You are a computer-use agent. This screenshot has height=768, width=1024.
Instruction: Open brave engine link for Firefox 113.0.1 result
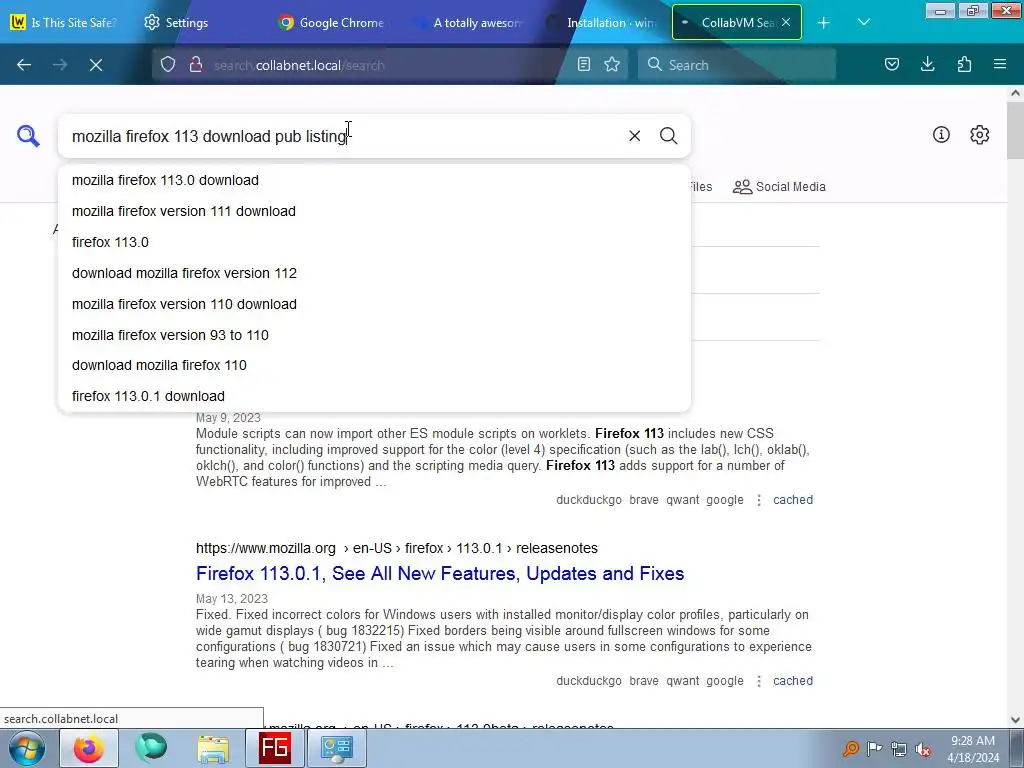[x=643, y=680]
